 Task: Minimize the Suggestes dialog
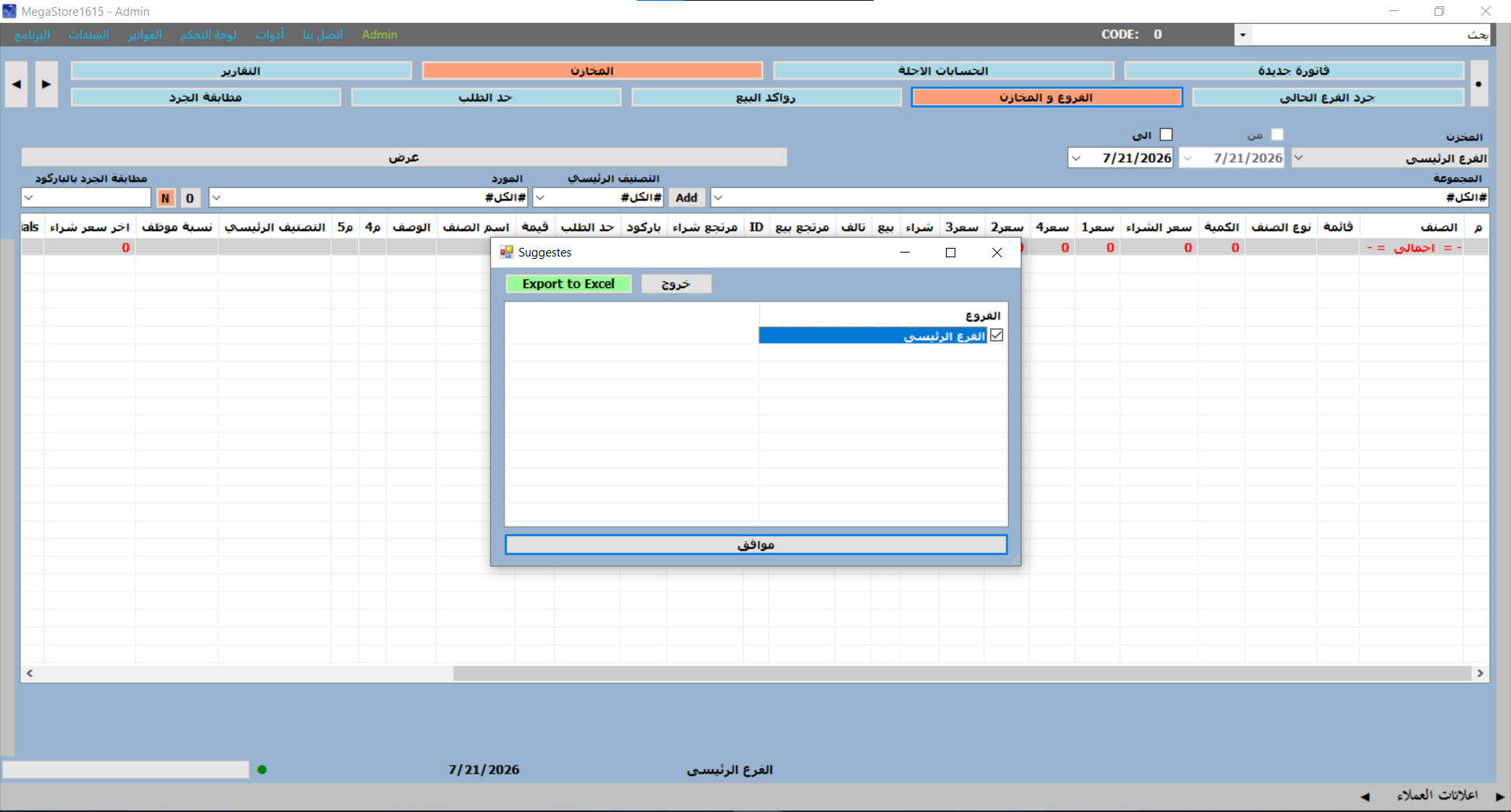(x=905, y=253)
